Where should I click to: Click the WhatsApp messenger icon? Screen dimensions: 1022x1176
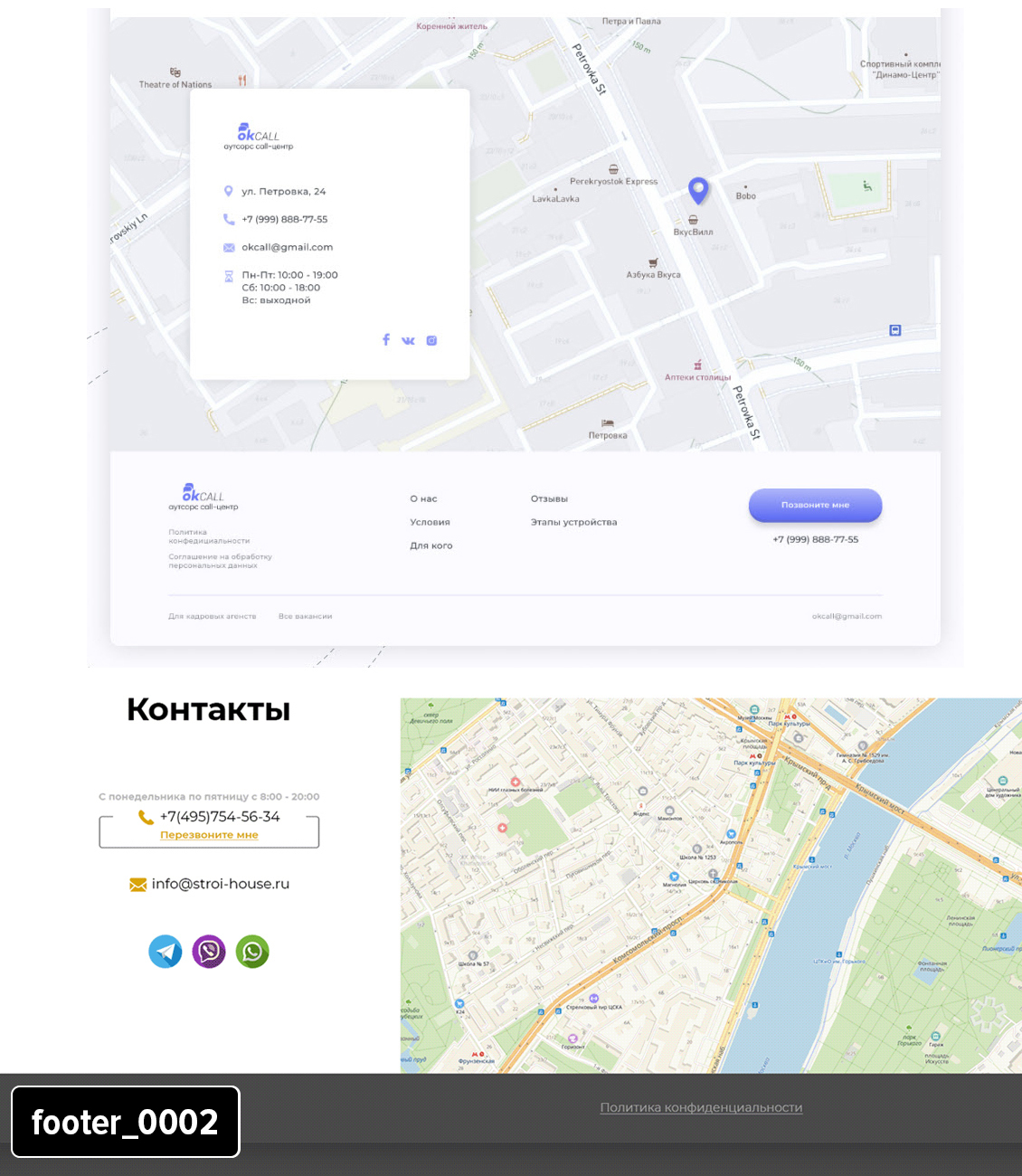pyautogui.click(x=252, y=952)
